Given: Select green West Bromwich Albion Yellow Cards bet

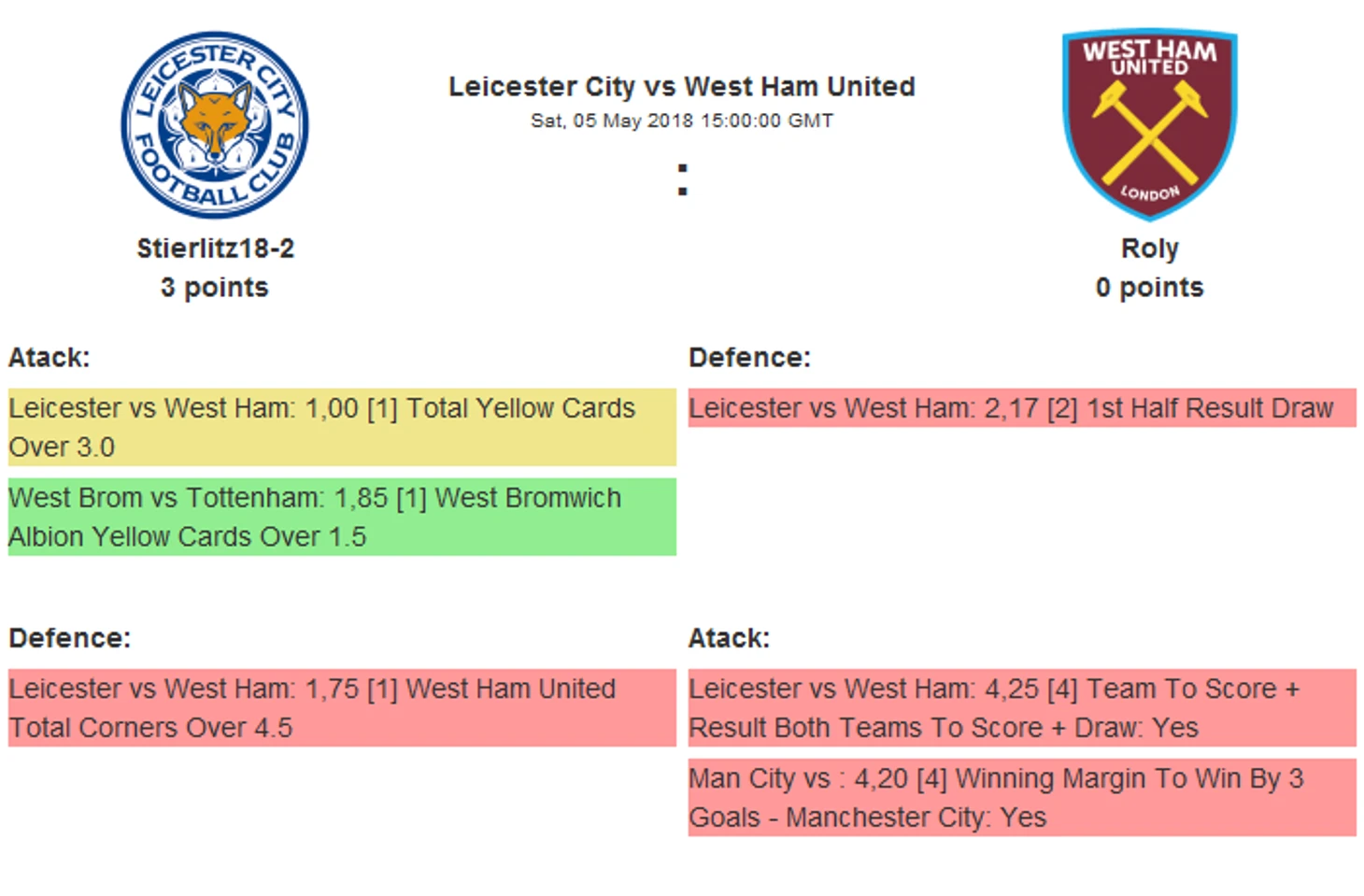Looking at the screenshot, I should [342, 517].
